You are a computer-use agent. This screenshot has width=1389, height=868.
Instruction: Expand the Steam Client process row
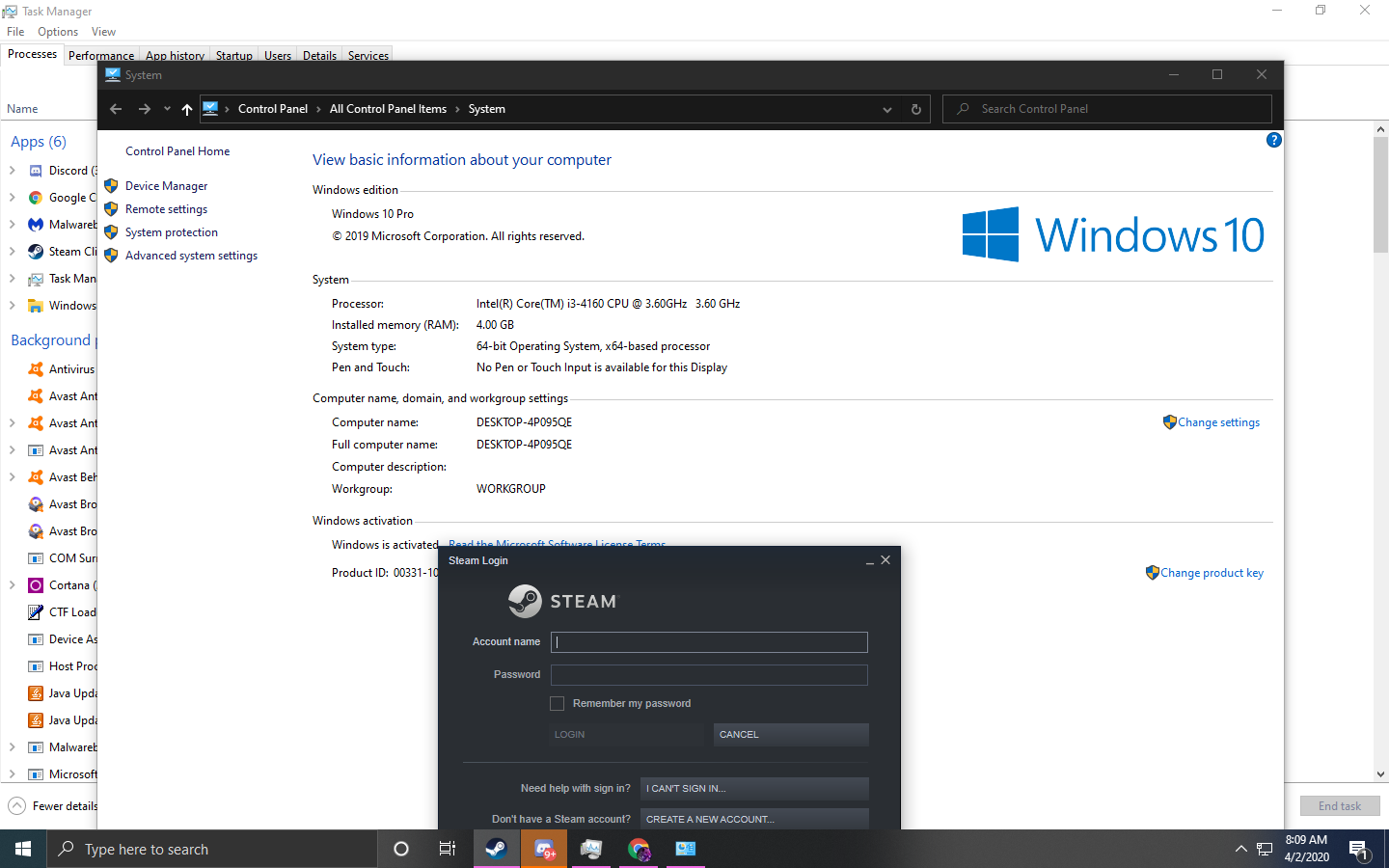[x=12, y=252]
